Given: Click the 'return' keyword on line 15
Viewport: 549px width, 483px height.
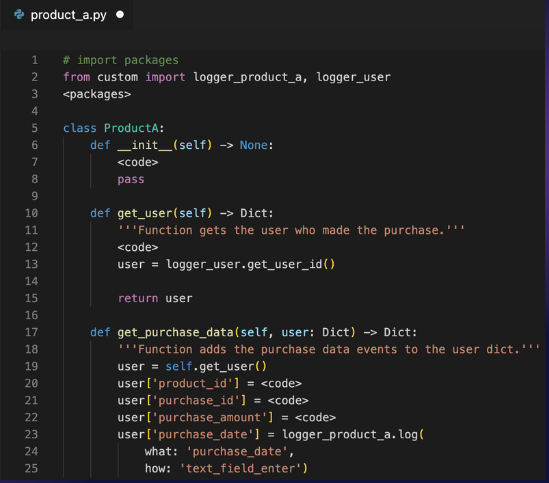Looking at the screenshot, I should (138, 298).
